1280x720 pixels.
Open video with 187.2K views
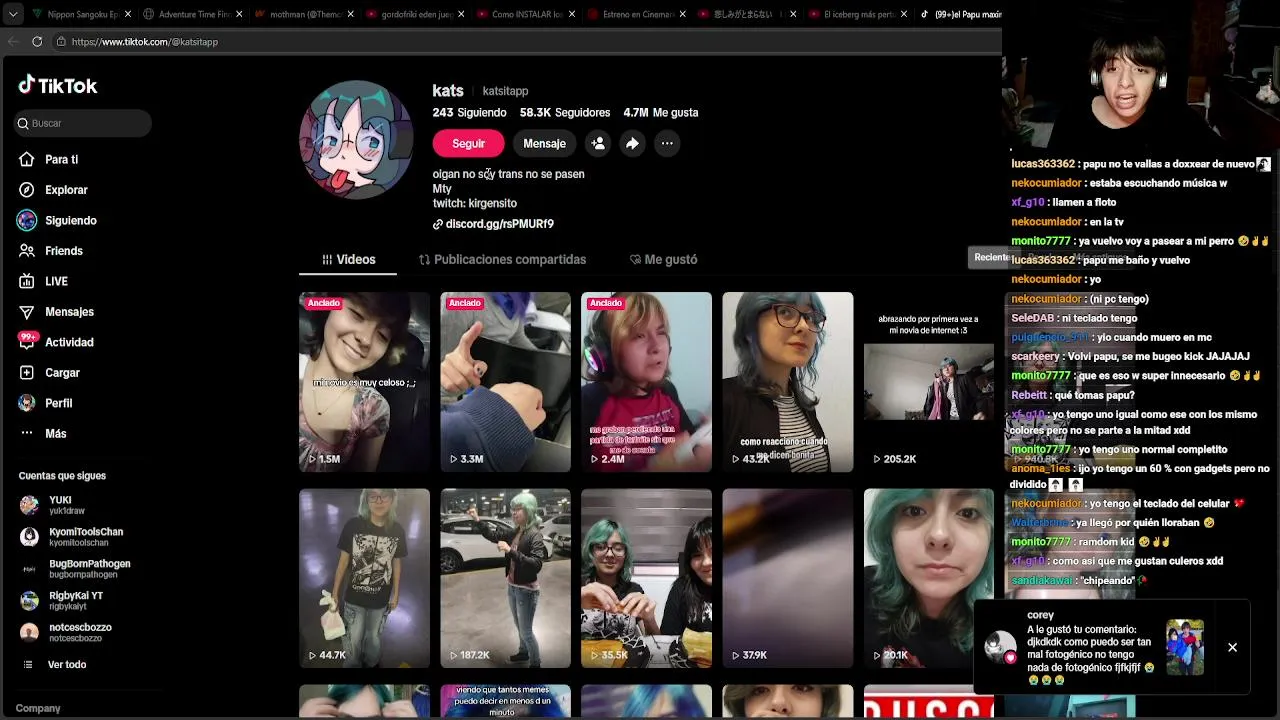tap(505, 578)
